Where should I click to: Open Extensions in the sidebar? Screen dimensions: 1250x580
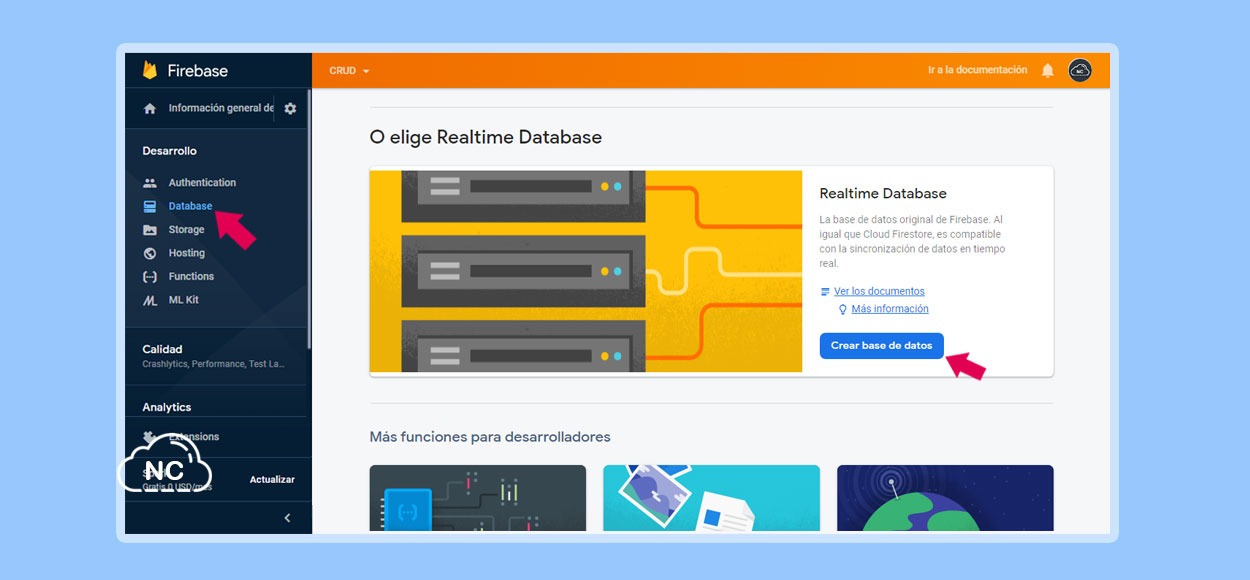pyautogui.click(x=194, y=437)
